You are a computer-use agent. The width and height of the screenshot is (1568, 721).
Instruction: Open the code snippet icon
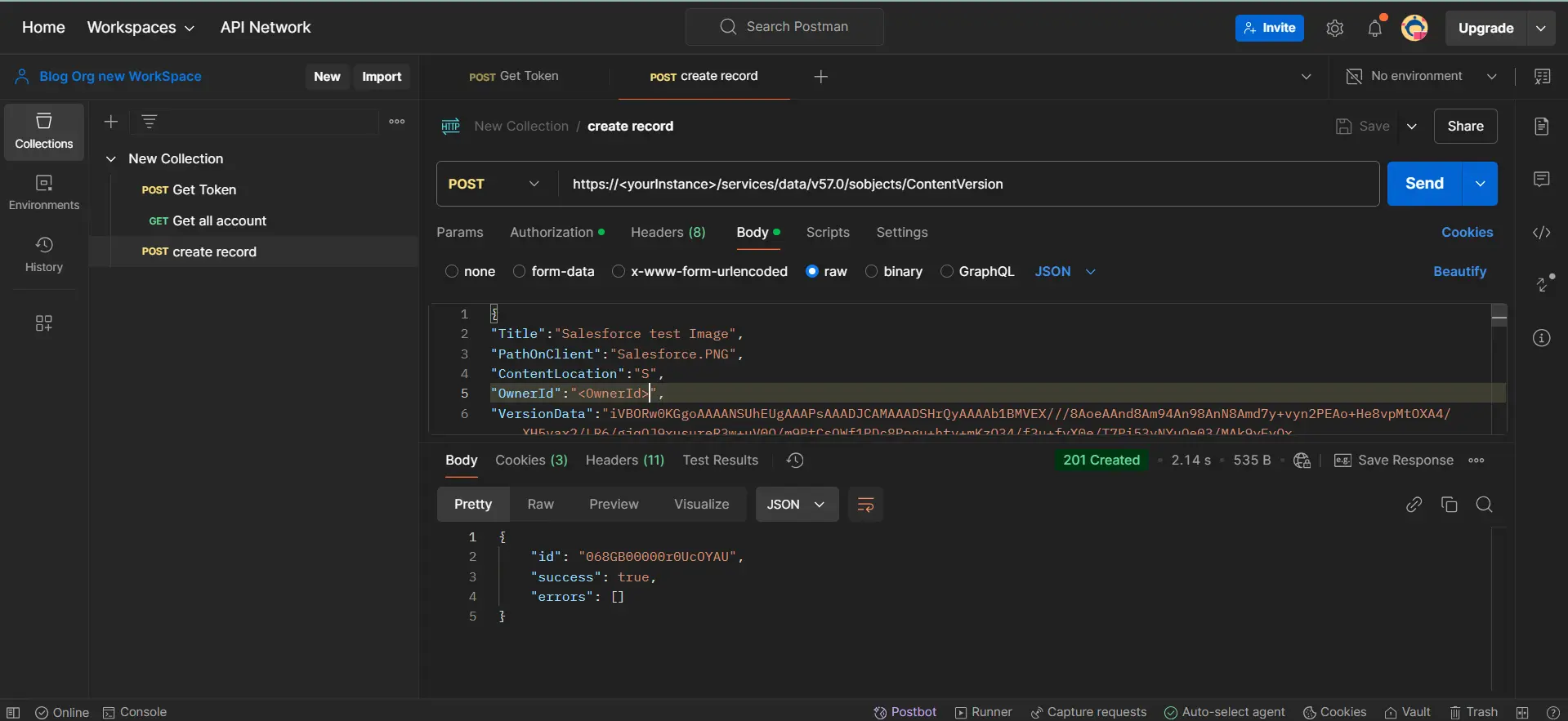click(x=1542, y=233)
